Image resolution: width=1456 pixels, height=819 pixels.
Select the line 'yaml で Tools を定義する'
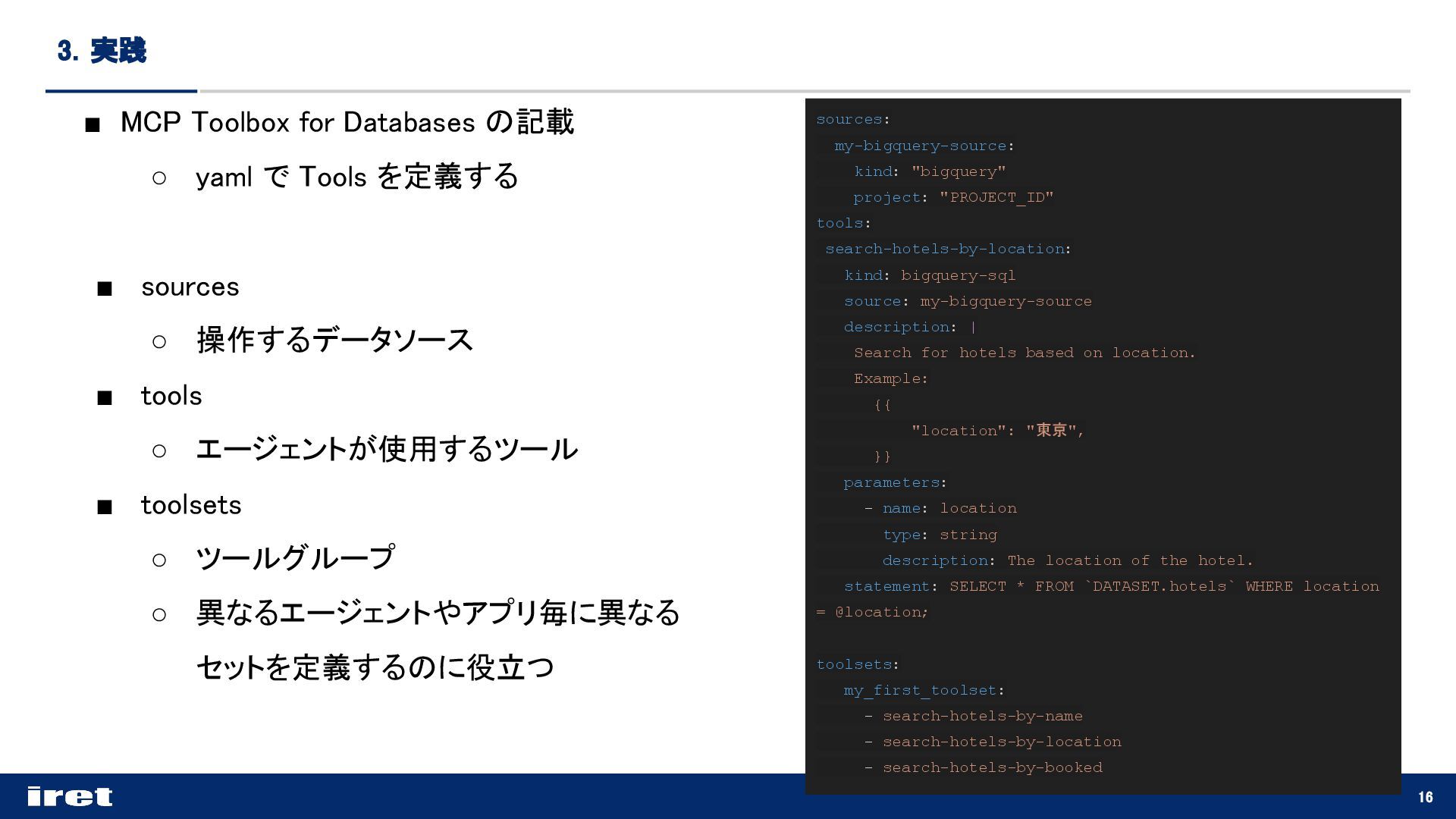pos(357,177)
